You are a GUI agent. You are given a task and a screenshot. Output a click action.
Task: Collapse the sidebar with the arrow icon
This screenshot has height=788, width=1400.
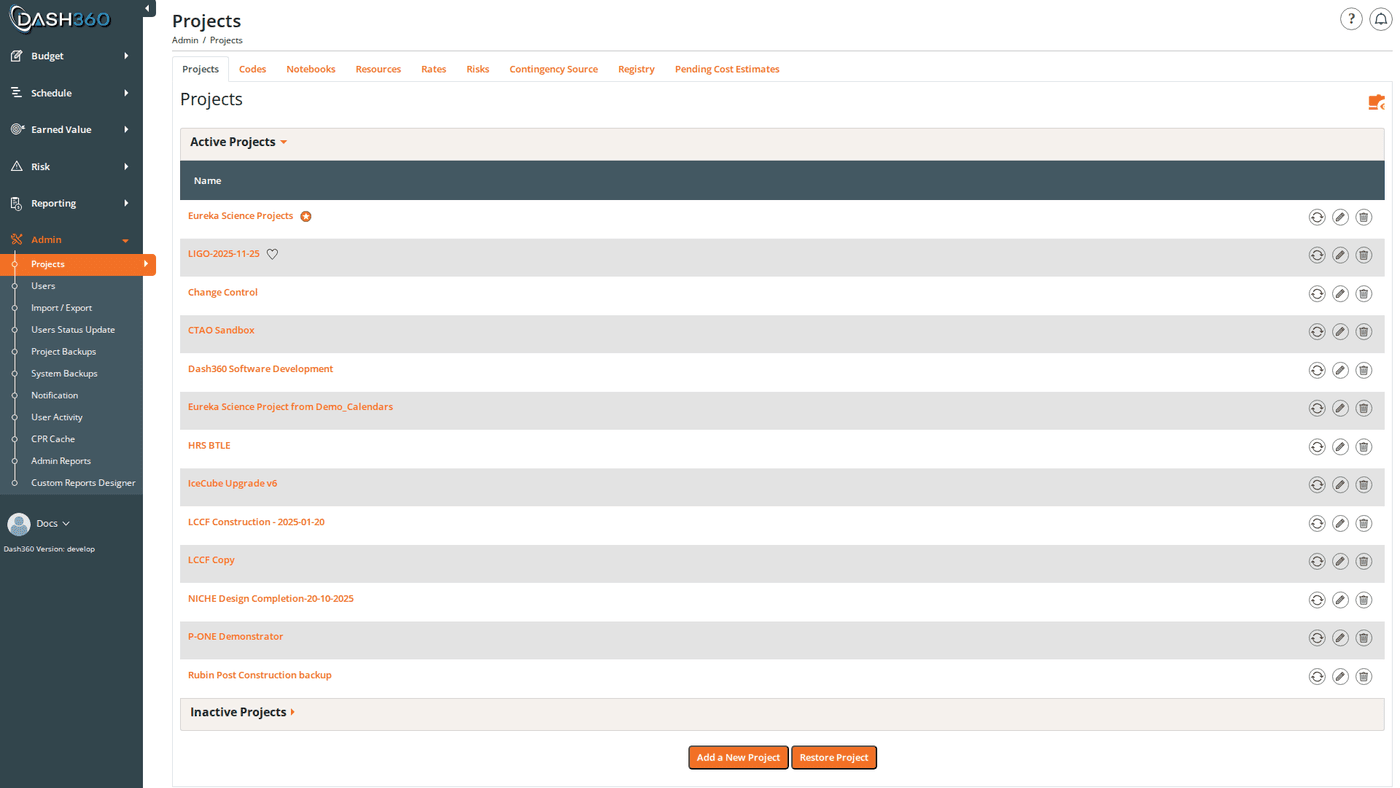click(x=148, y=9)
